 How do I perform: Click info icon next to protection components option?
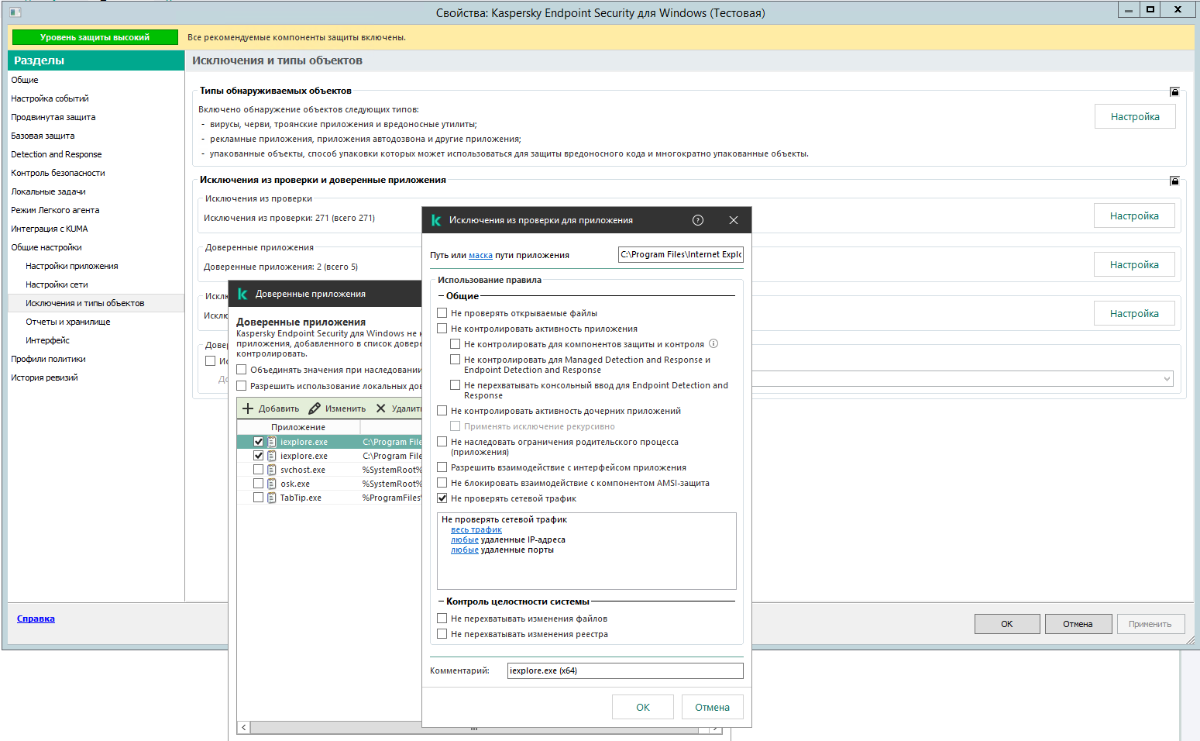[714, 344]
